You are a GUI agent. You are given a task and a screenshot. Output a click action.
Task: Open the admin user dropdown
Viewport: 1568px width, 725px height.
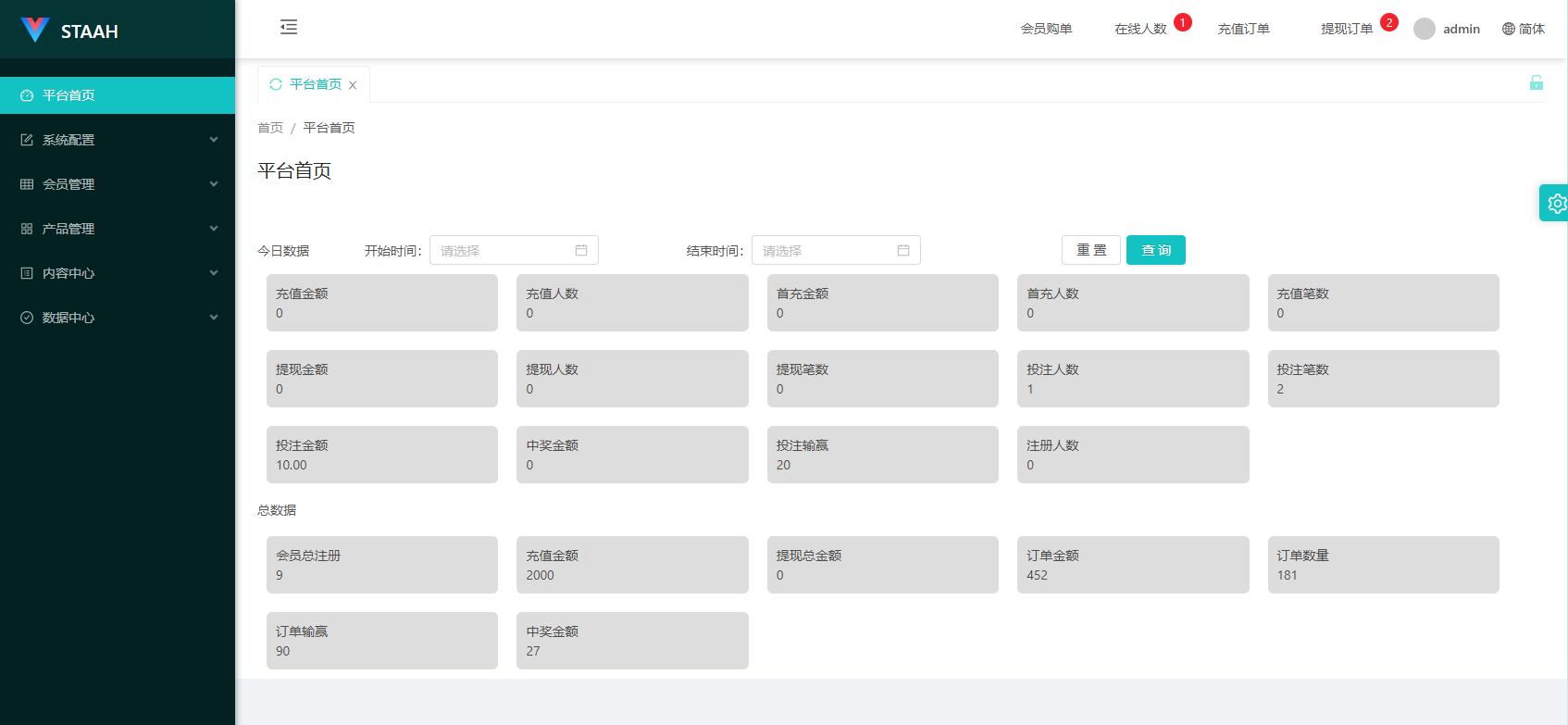pyautogui.click(x=1447, y=29)
